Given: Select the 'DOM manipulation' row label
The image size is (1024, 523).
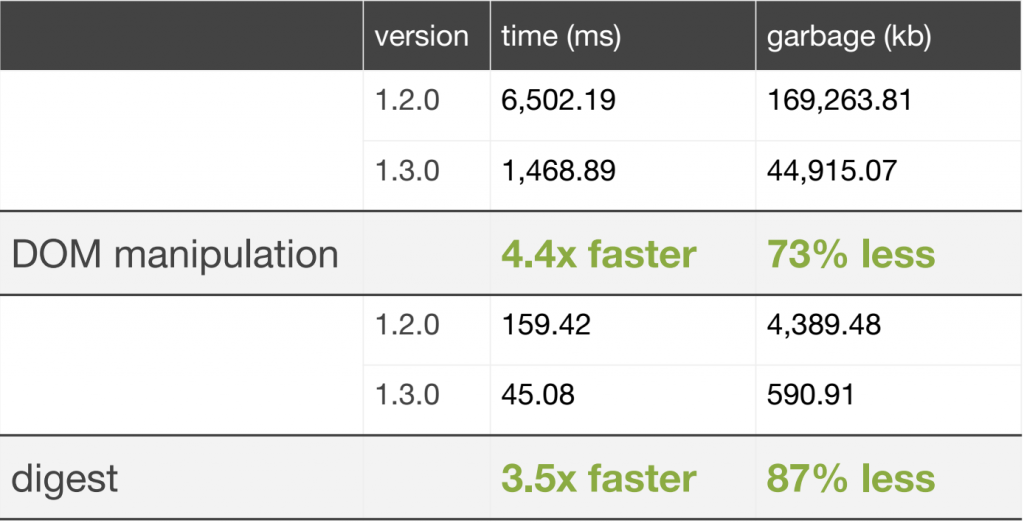Looking at the screenshot, I should tap(175, 254).
